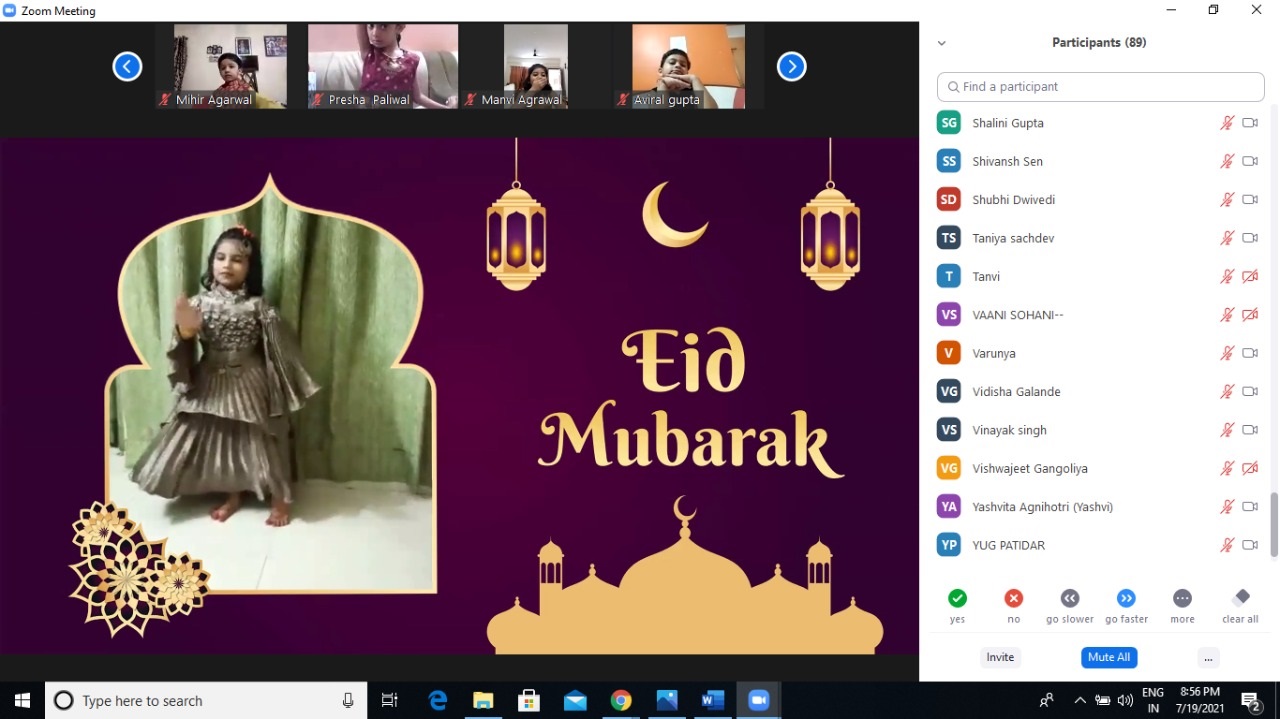Screen dimensions: 1280x719
Task: Toggle VAANI SOHANI's disabled video camera icon
Action: click(x=1250, y=315)
